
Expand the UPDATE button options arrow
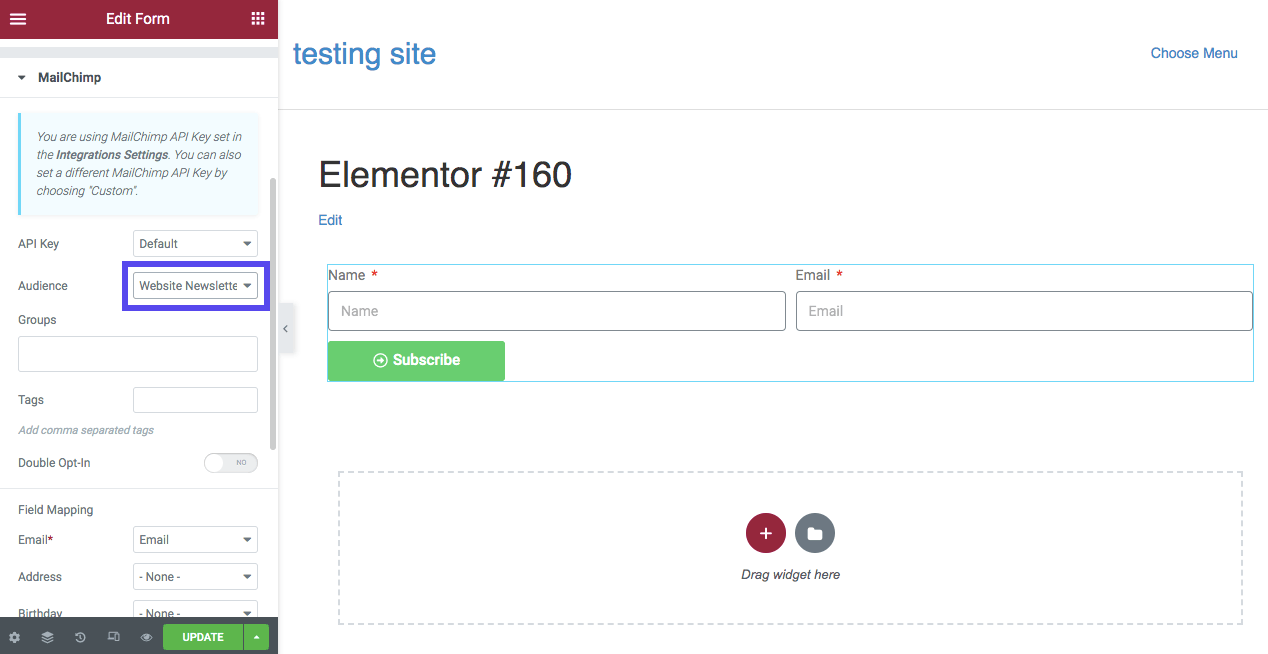pyautogui.click(x=256, y=636)
